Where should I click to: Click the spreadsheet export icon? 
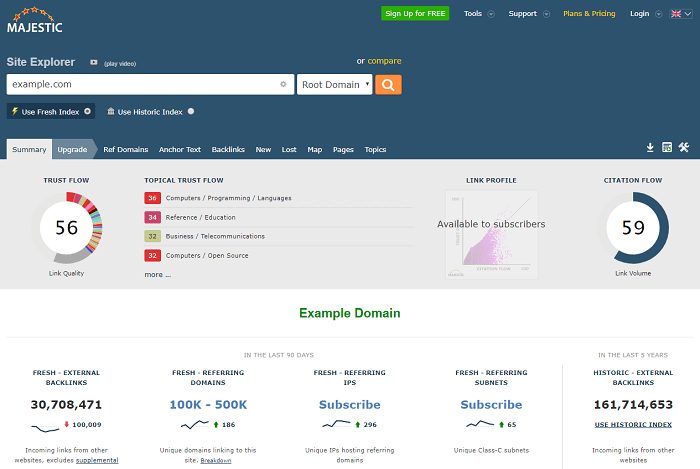pos(667,148)
